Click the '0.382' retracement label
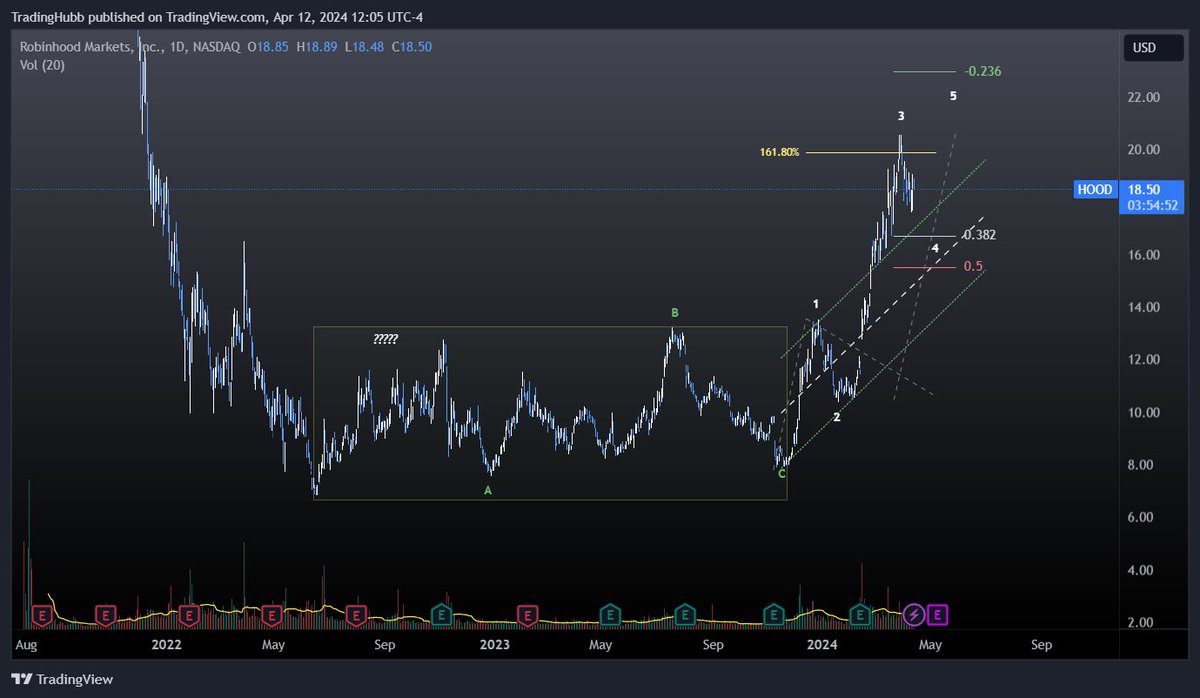 pyautogui.click(x=979, y=235)
